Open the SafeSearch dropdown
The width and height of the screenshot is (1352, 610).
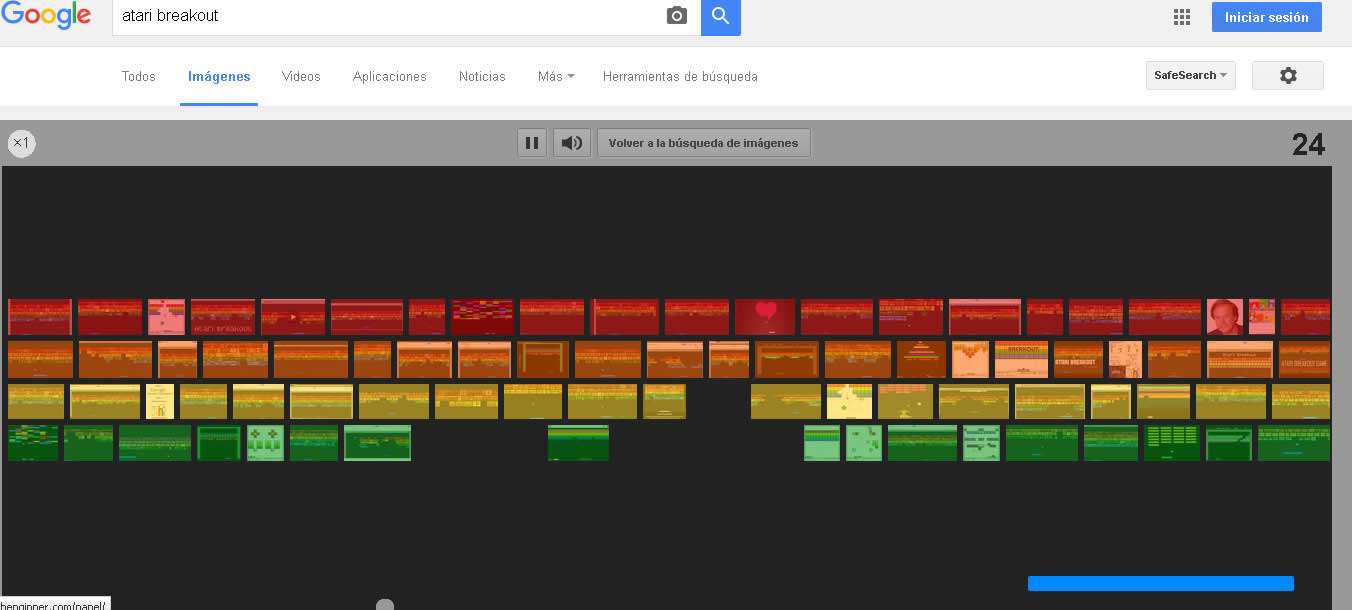(x=1191, y=75)
